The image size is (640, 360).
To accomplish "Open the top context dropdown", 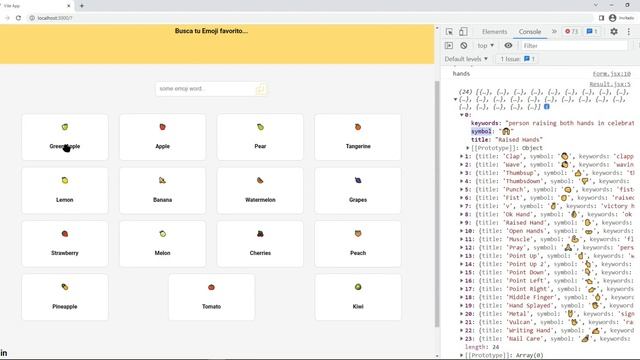I will (486, 46).
